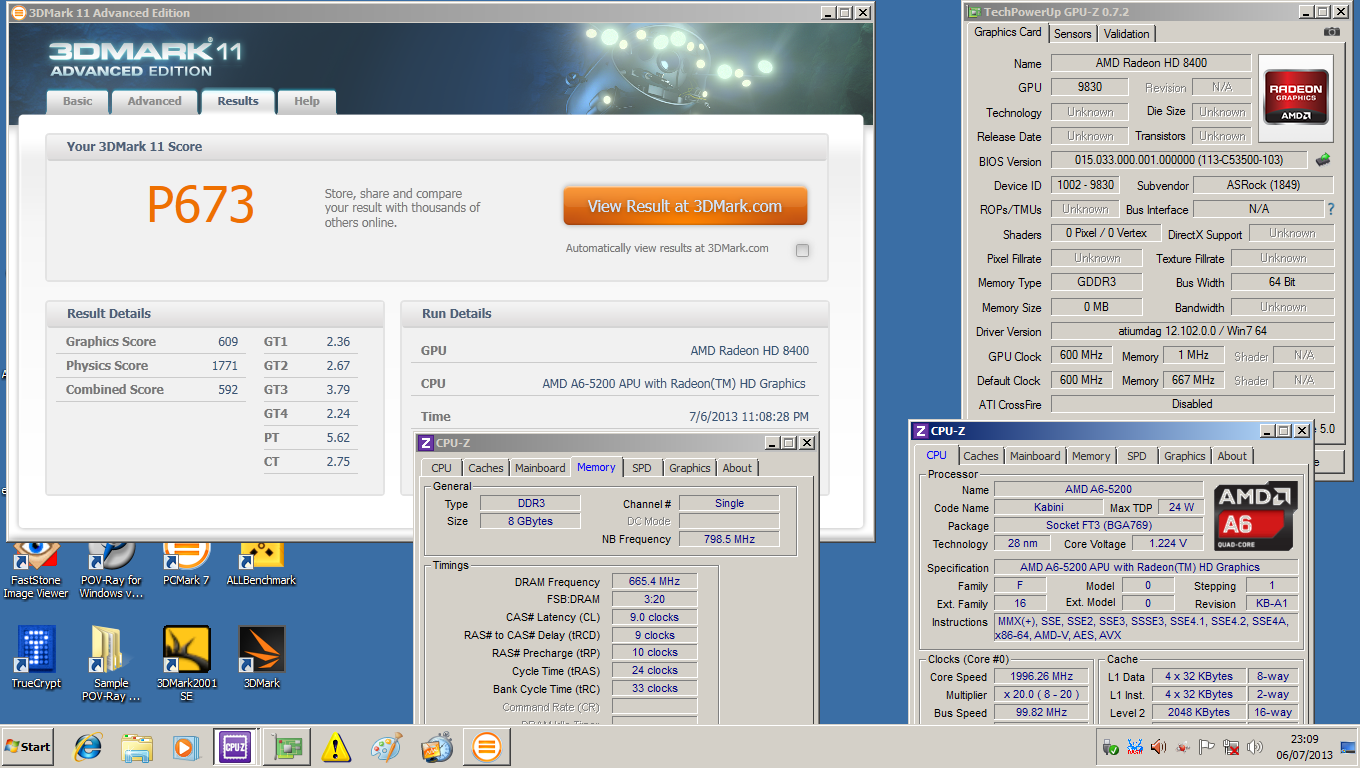Click the Graphics Score value 609
Viewport: 1360px width, 768px height.
(x=227, y=342)
